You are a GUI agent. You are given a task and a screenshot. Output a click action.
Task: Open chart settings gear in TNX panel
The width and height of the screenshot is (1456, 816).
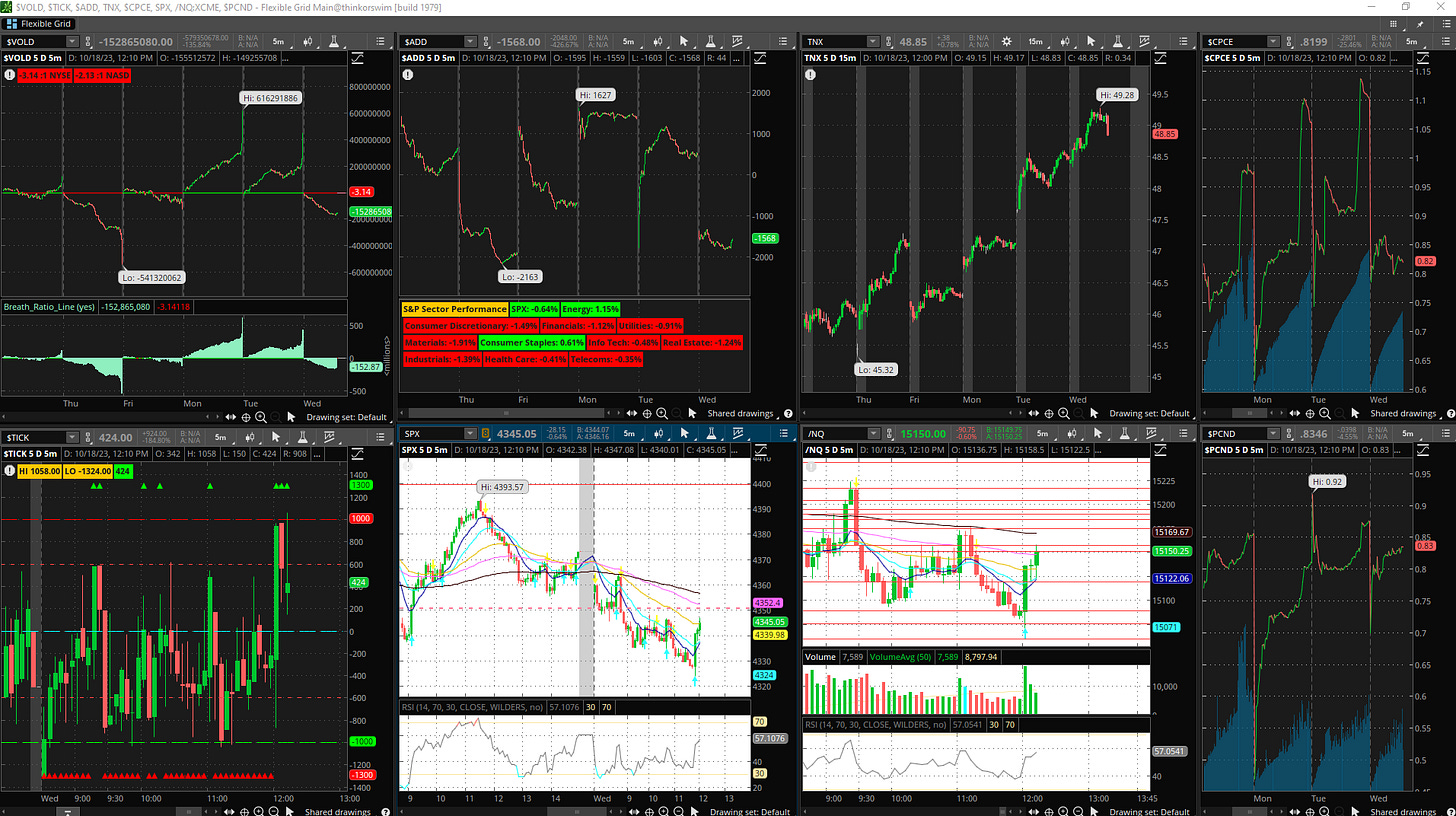coord(1006,42)
